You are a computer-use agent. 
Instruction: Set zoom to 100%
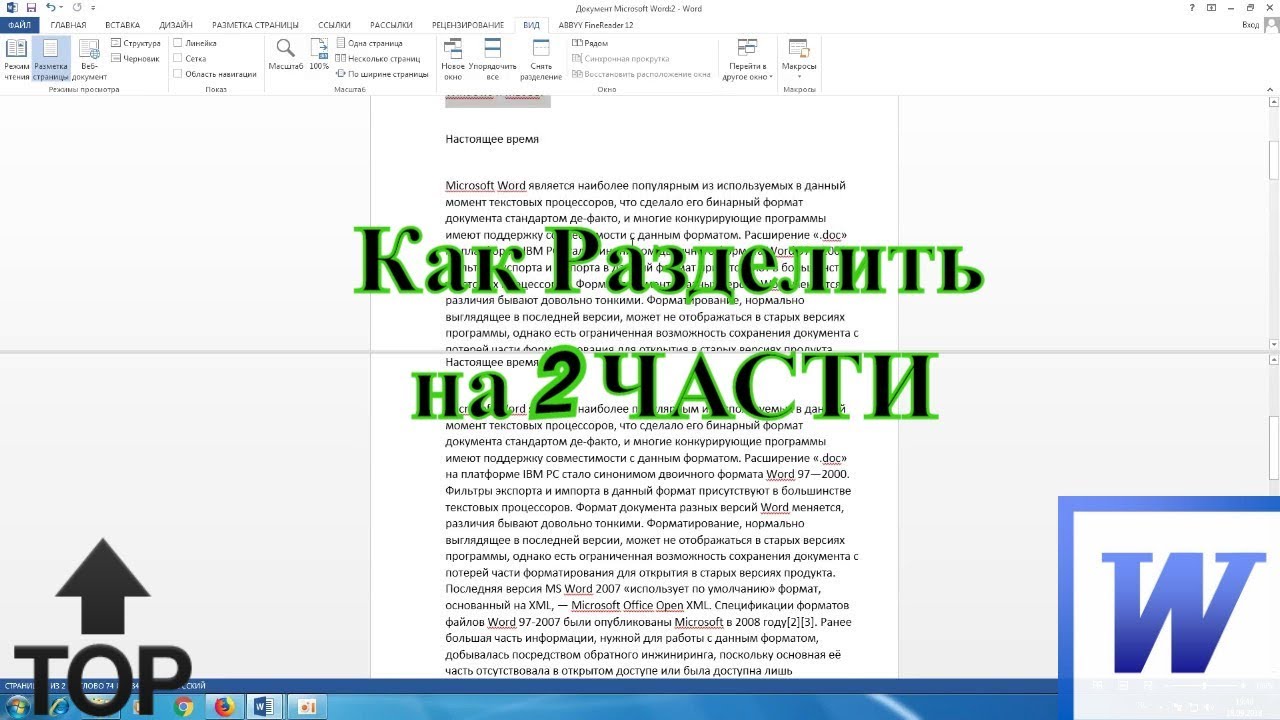click(319, 55)
